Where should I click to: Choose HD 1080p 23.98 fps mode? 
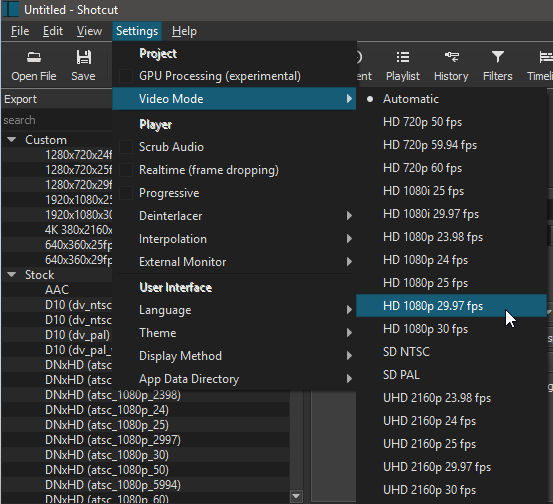click(x=451, y=237)
